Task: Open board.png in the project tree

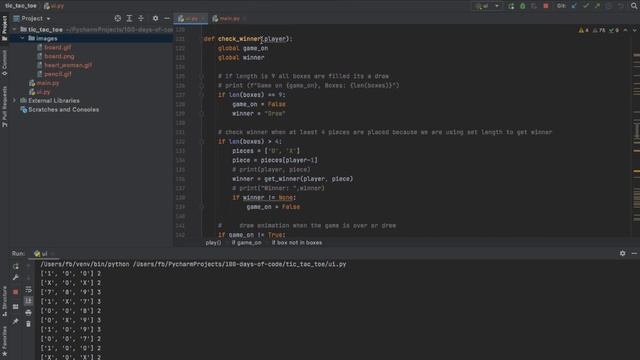Action: [59, 56]
